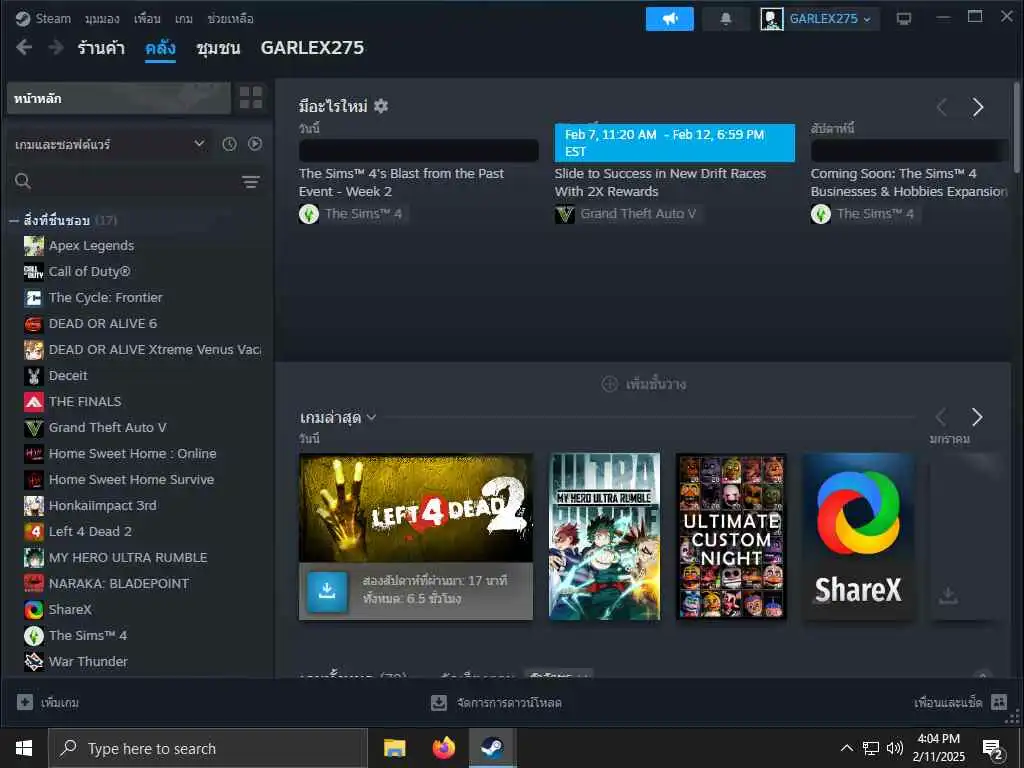Click the Windows Start button
The width and height of the screenshot is (1024, 768).
point(24,748)
